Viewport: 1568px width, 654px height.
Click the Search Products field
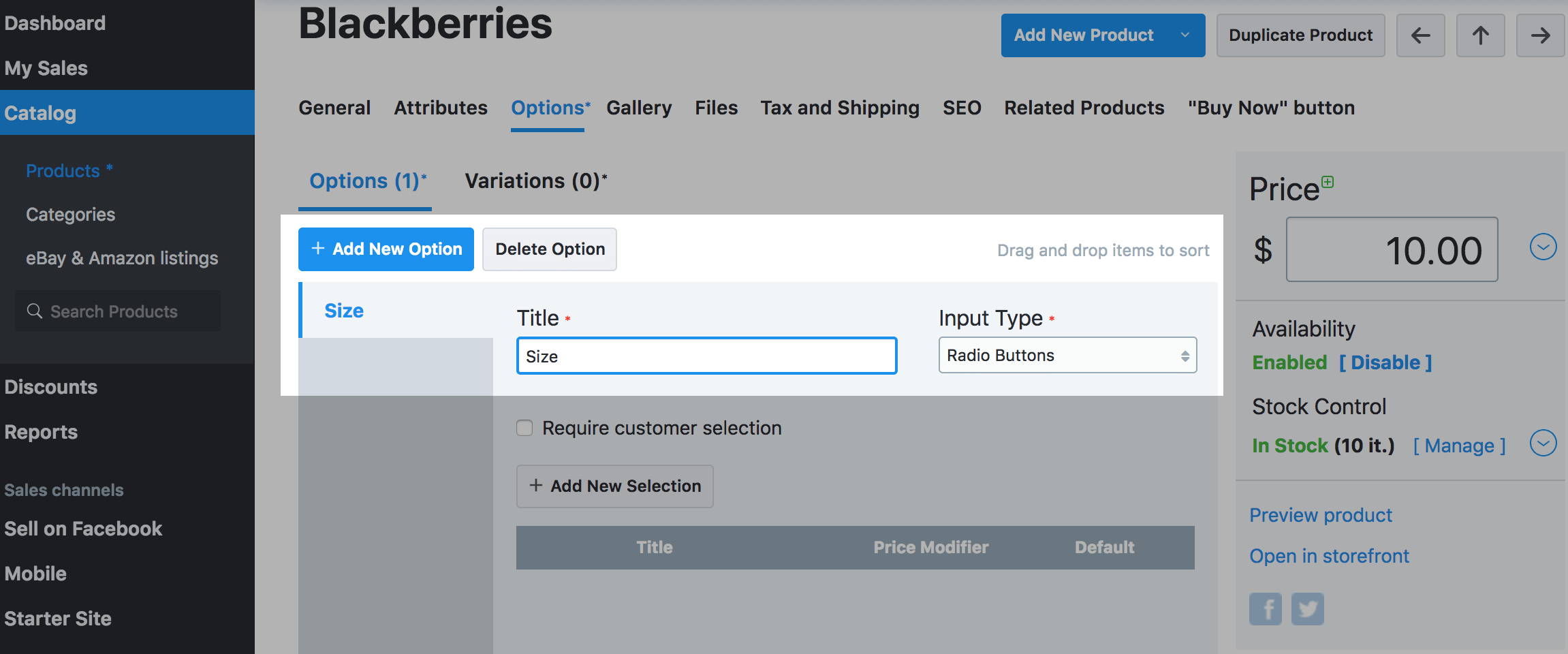point(118,311)
